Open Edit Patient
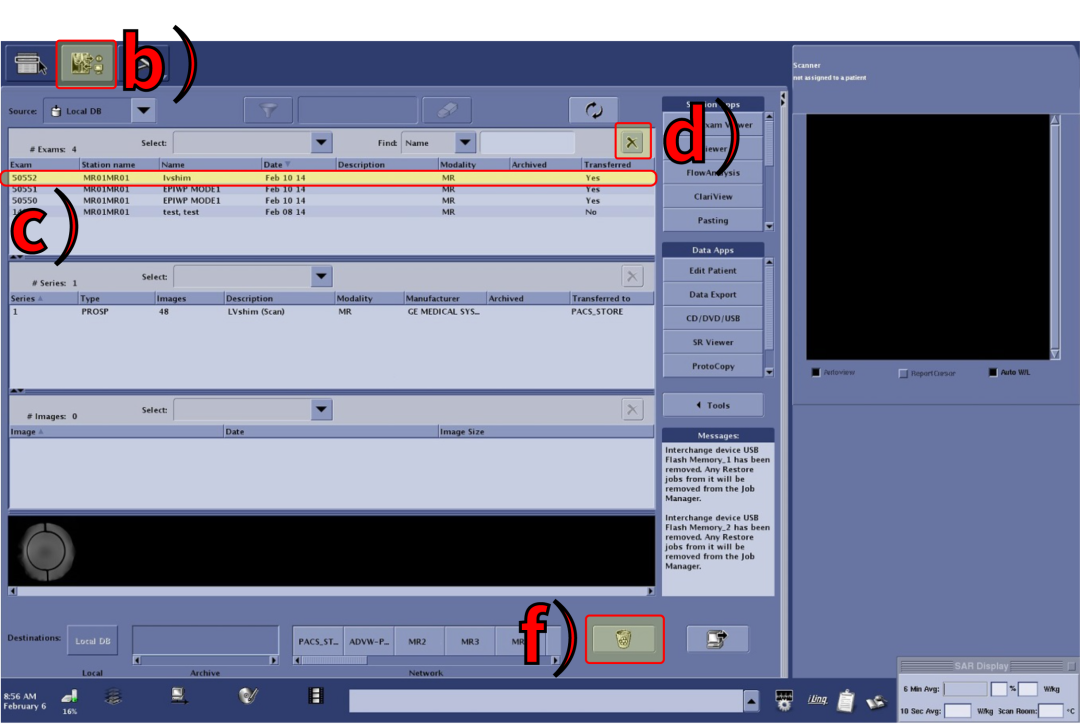The width and height of the screenshot is (1080, 725). (713, 271)
